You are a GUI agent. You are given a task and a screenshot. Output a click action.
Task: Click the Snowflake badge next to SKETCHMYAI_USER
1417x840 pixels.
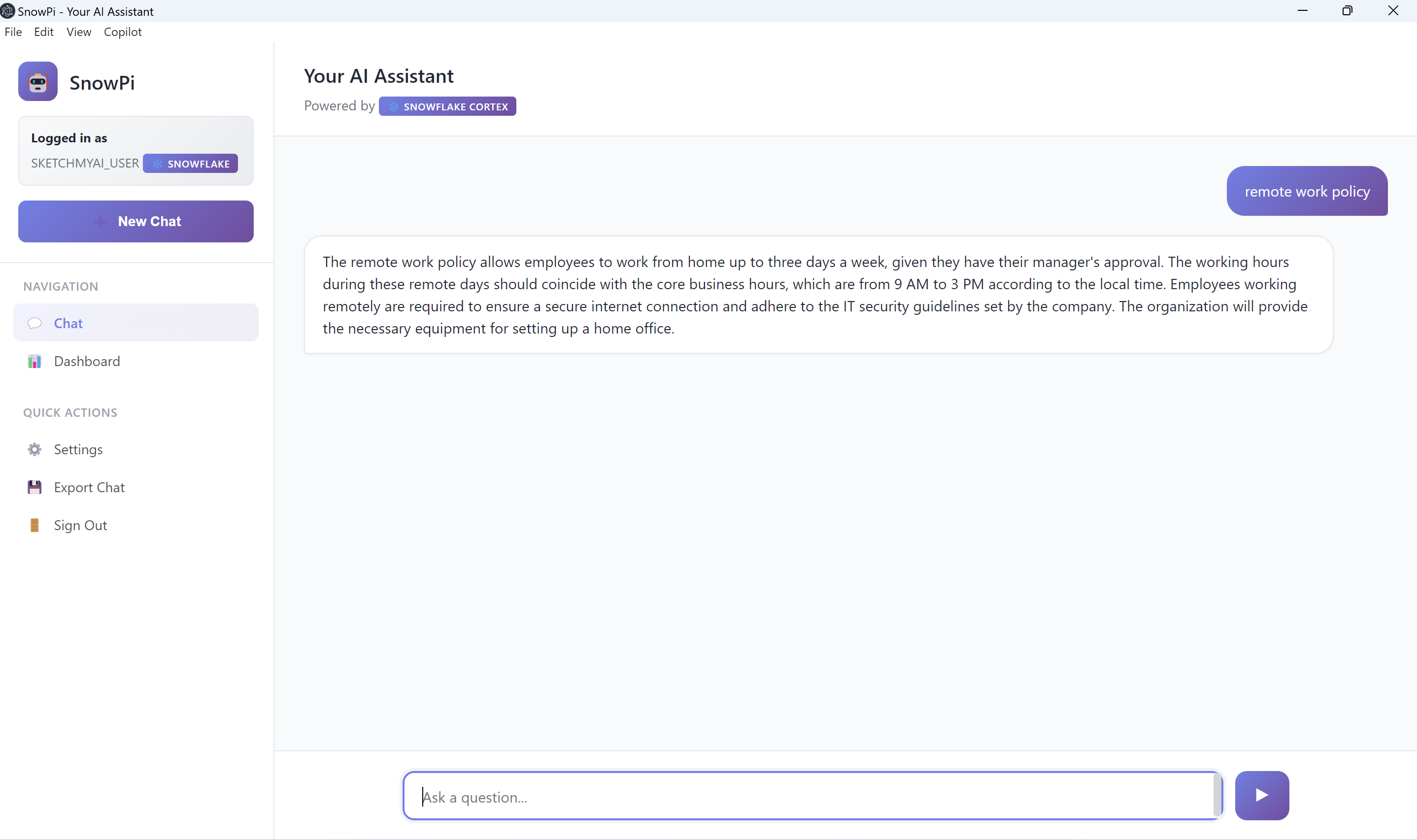pyautogui.click(x=158, y=164)
